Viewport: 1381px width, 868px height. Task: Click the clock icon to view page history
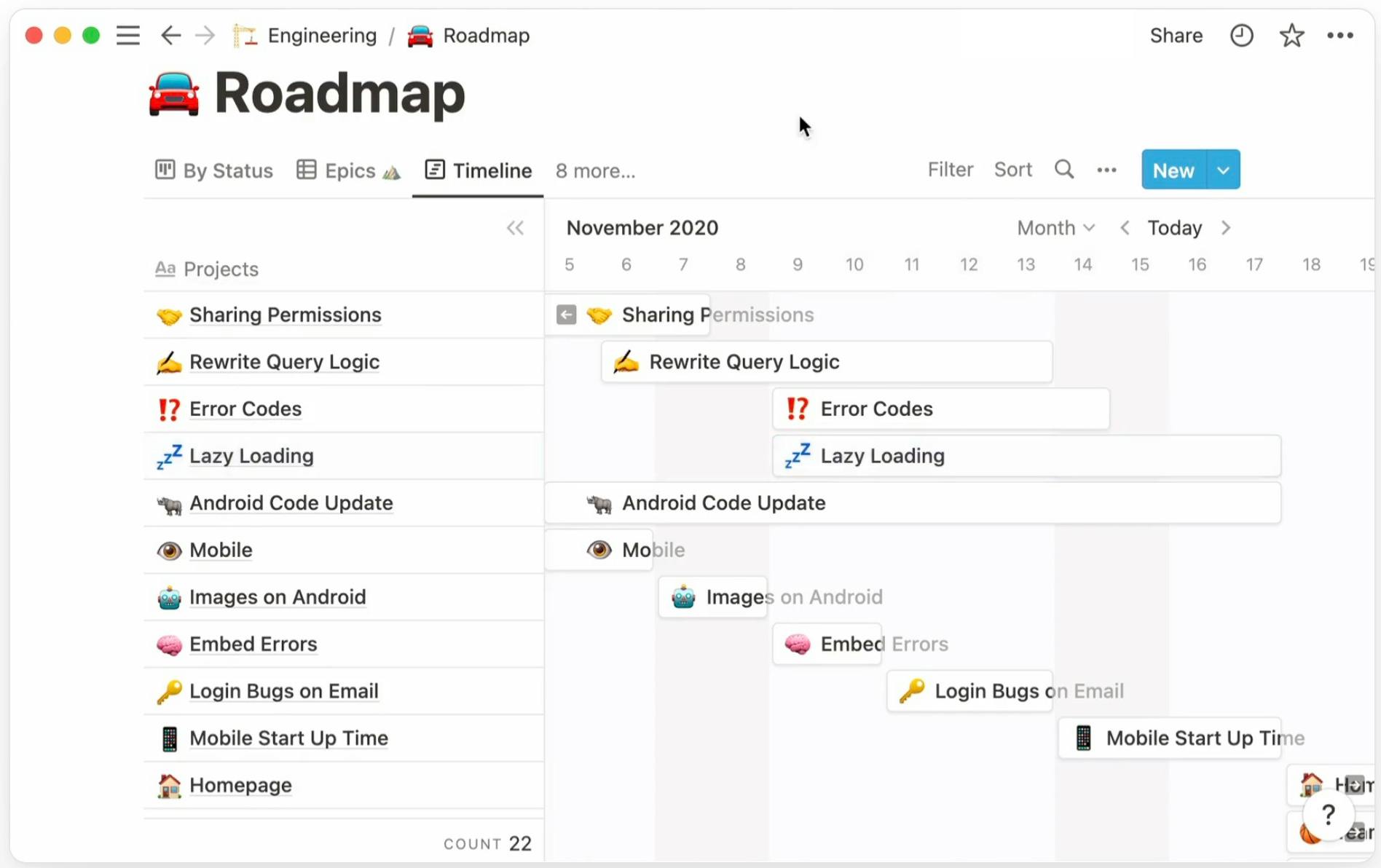1242,35
